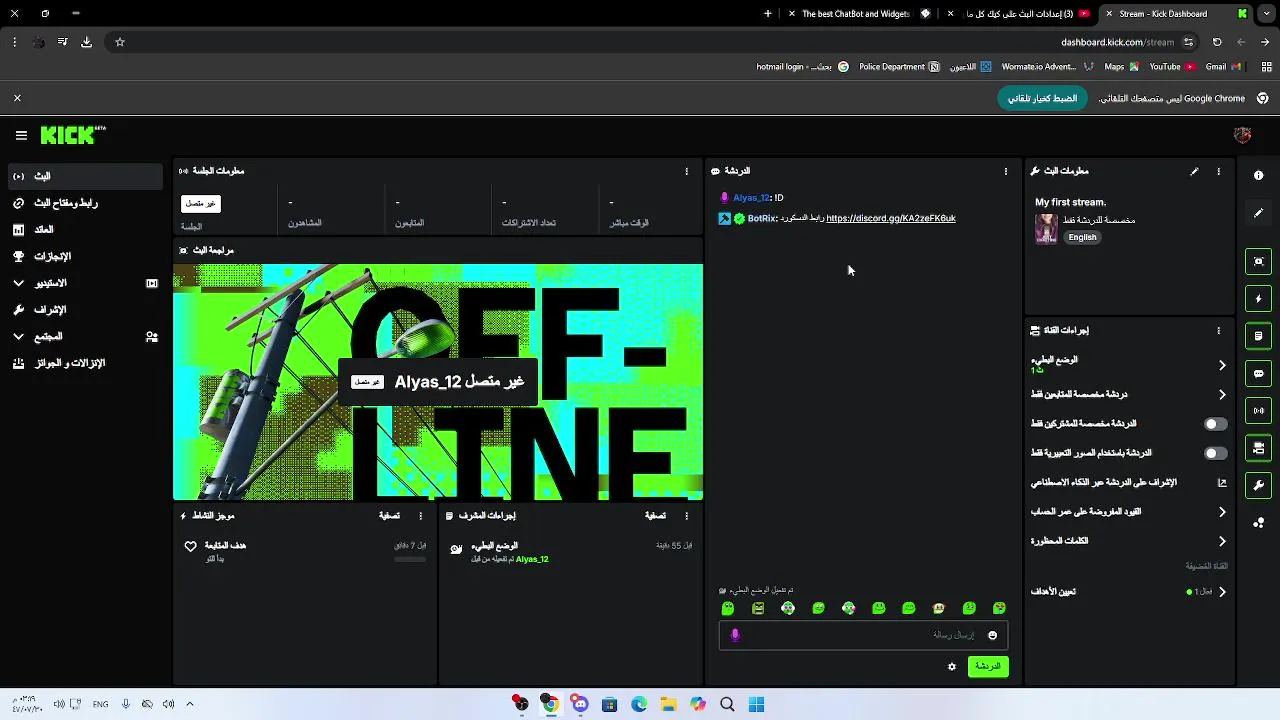This screenshot has width=1280, height=720.
Task: Toggle wrench stream info widget in toolbar
Action: click(1259, 485)
